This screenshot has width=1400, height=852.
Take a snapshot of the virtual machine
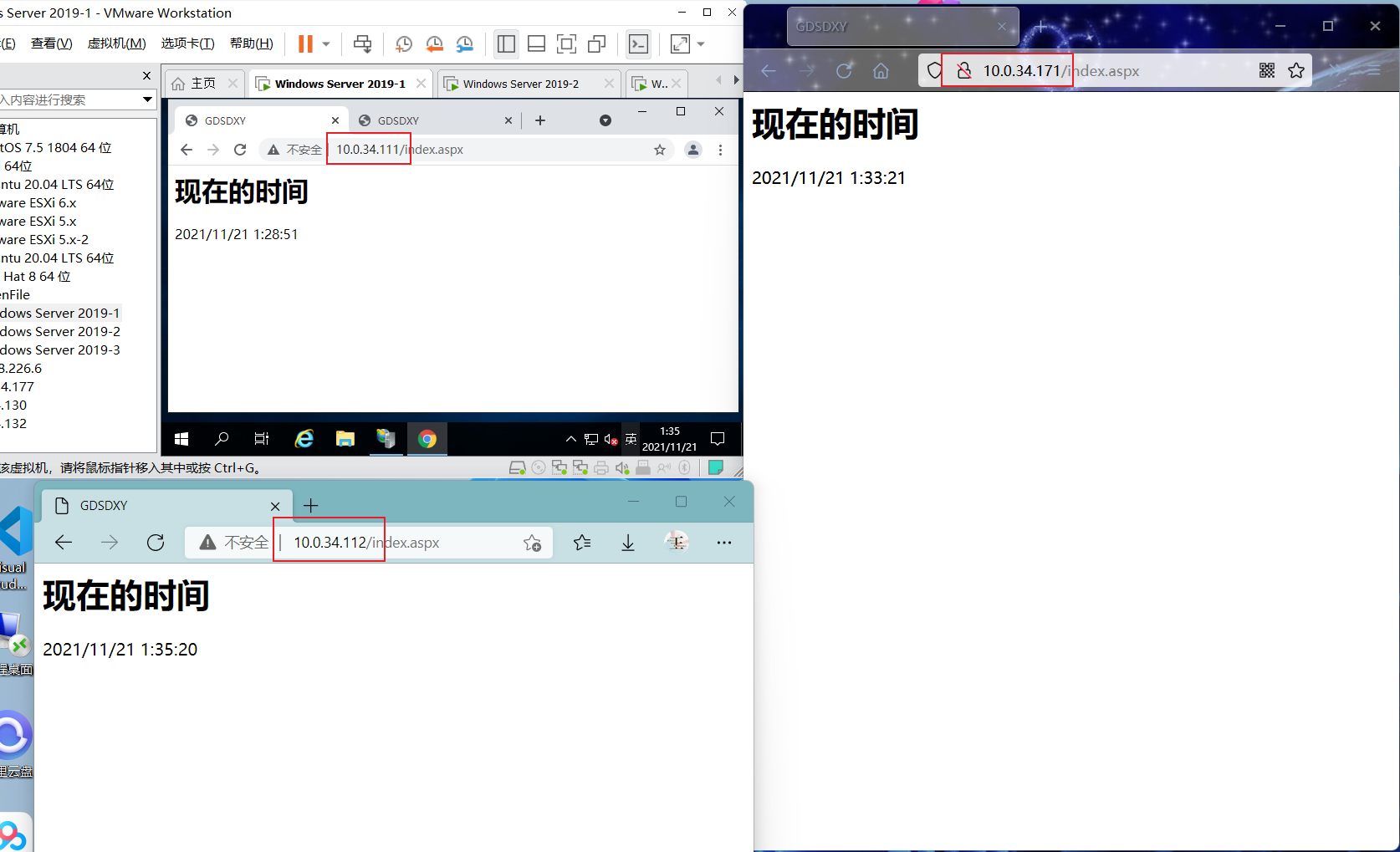pos(403,43)
